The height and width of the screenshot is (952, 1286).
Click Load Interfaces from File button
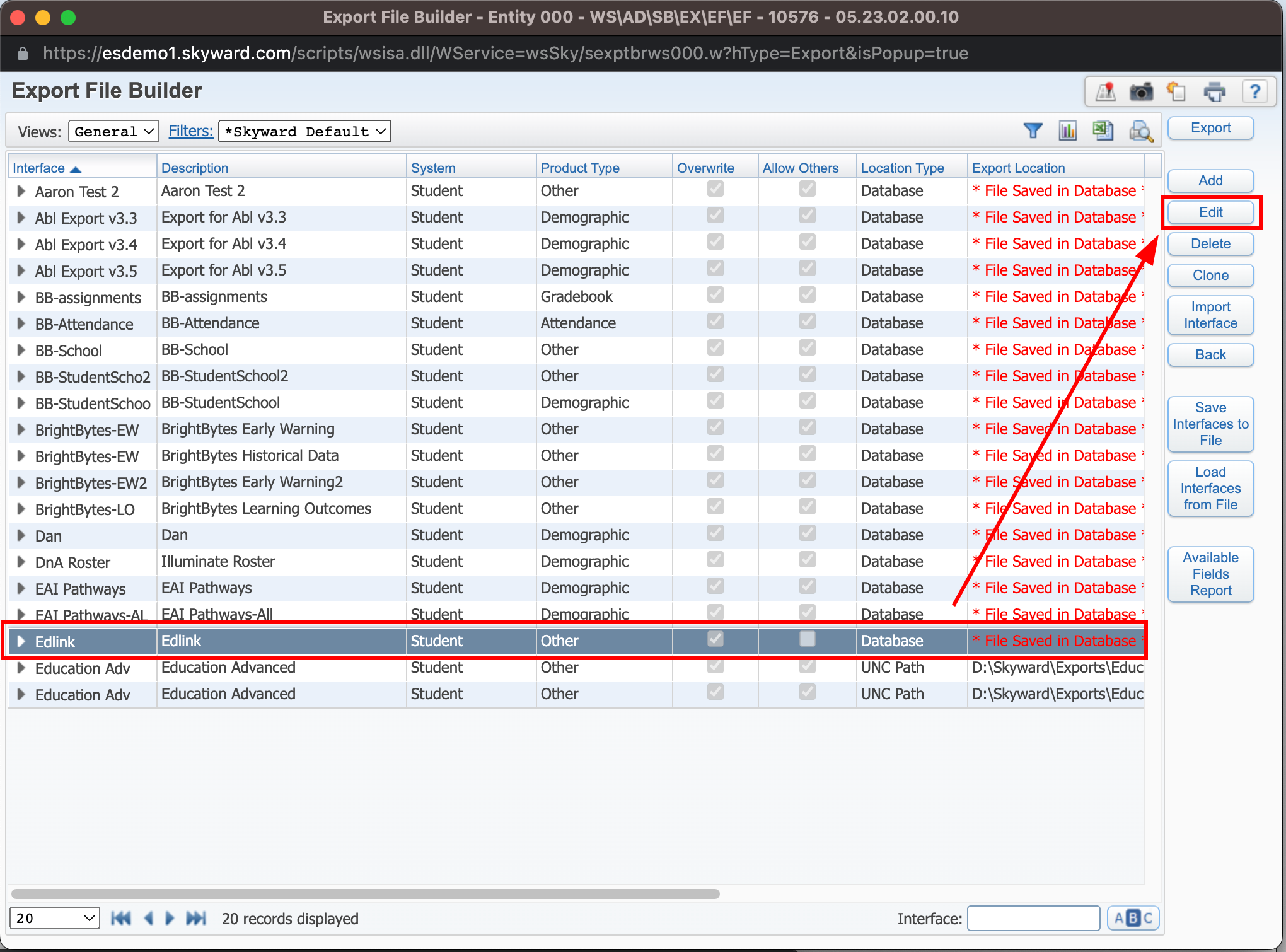1210,489
